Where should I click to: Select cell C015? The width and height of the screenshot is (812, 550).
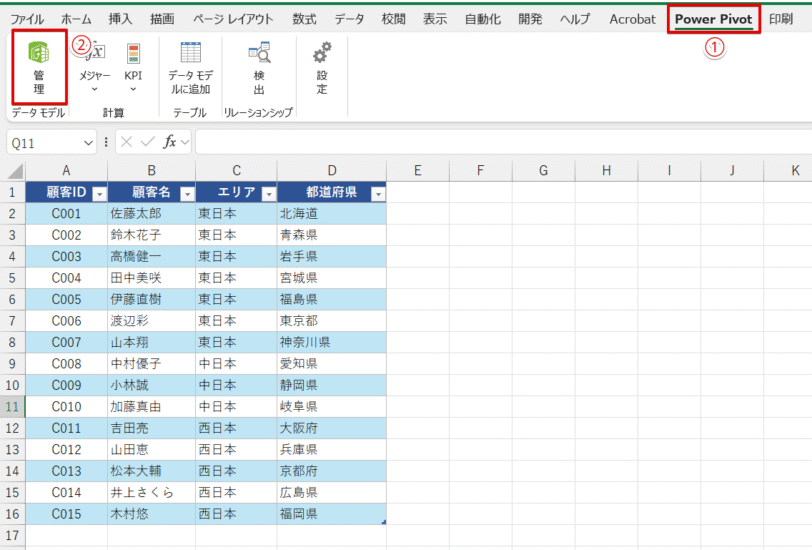click(x=66, y=514)
